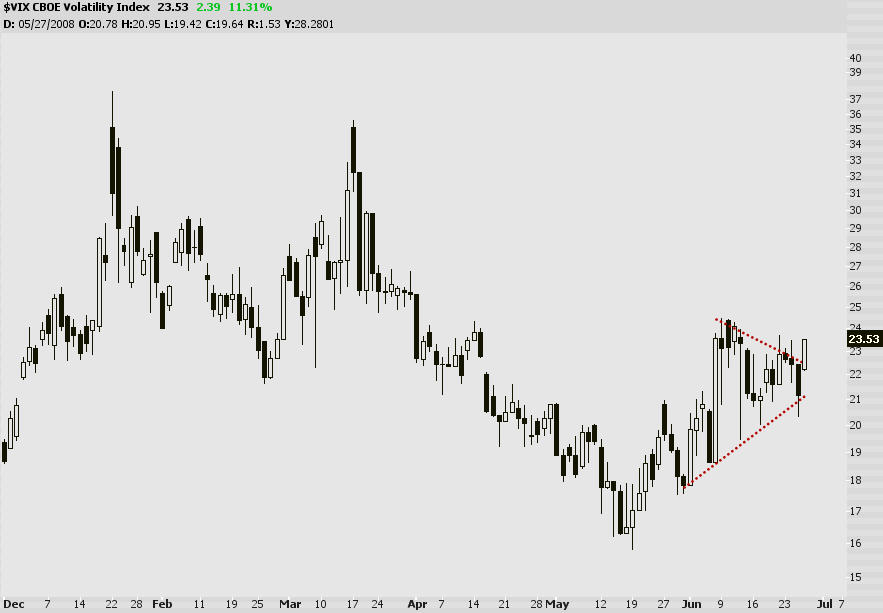
Task: Click the close value C:19.64
Action: click(224, 24)
